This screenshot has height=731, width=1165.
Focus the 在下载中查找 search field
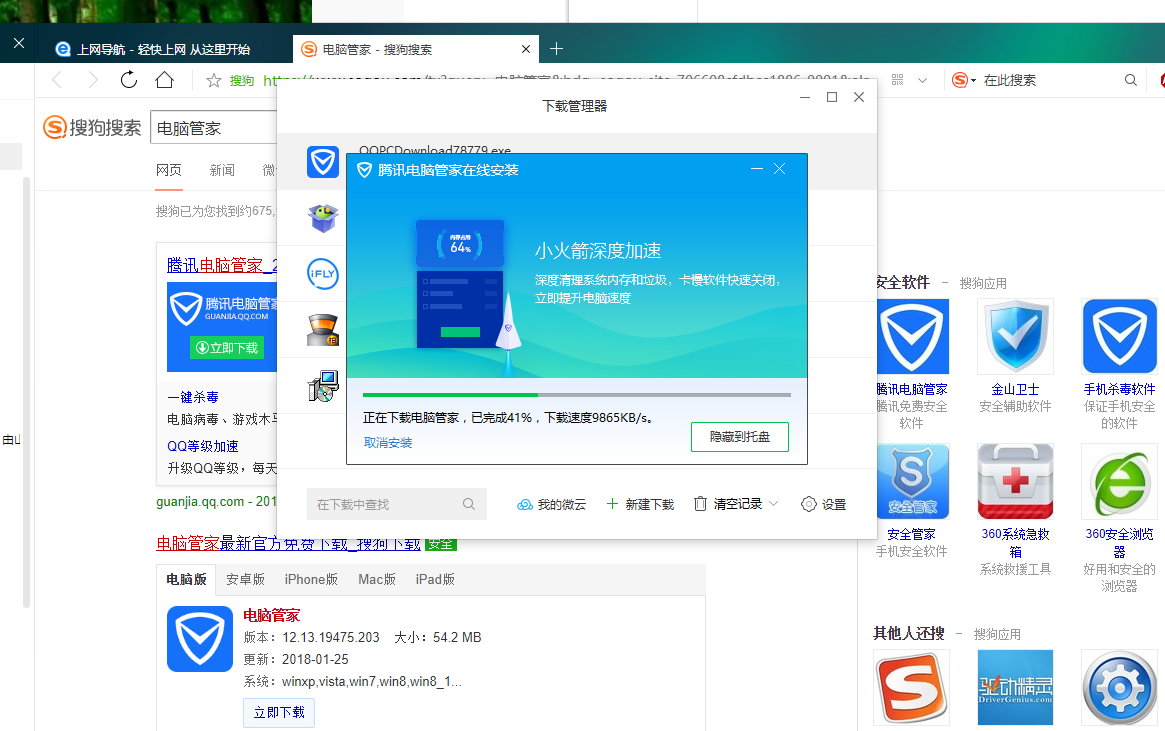click(397, 504)
